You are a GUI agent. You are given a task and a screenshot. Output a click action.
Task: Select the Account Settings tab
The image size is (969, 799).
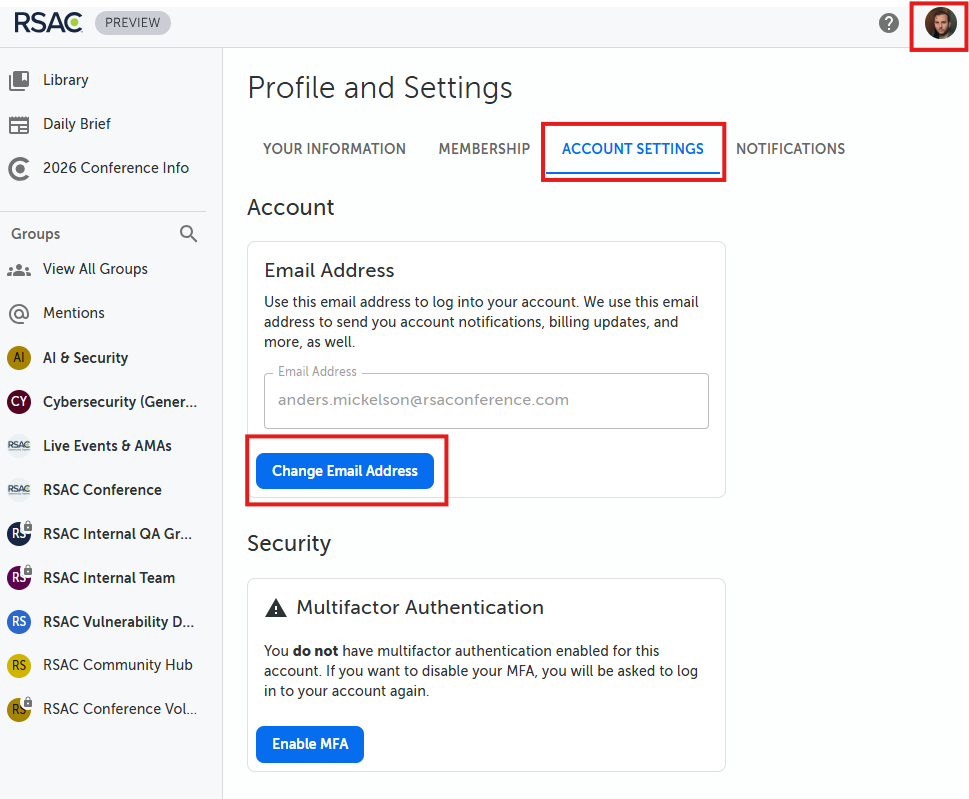pyautogui.click(x=633, y=149)
